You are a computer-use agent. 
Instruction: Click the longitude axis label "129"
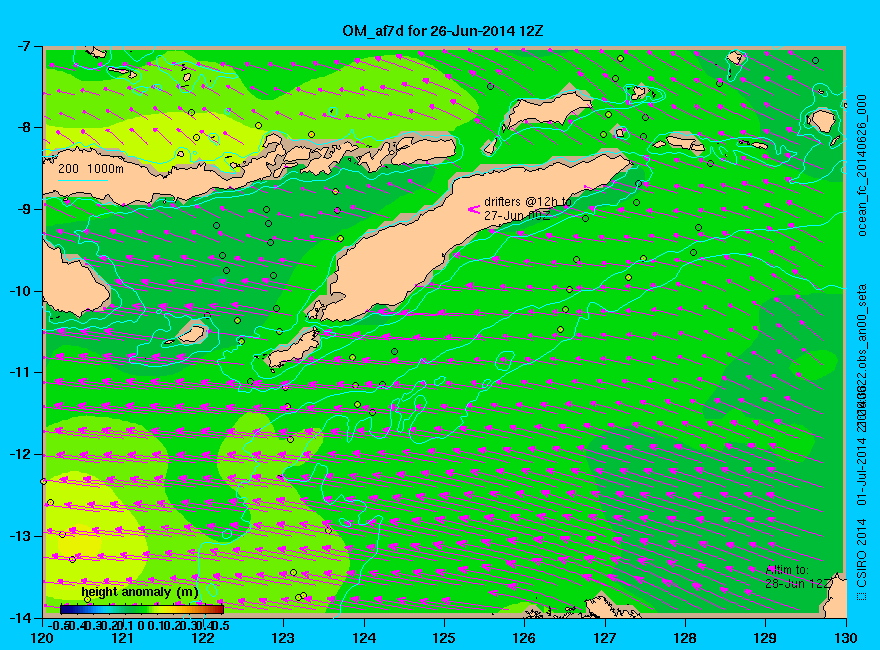[x=766, y=638]
